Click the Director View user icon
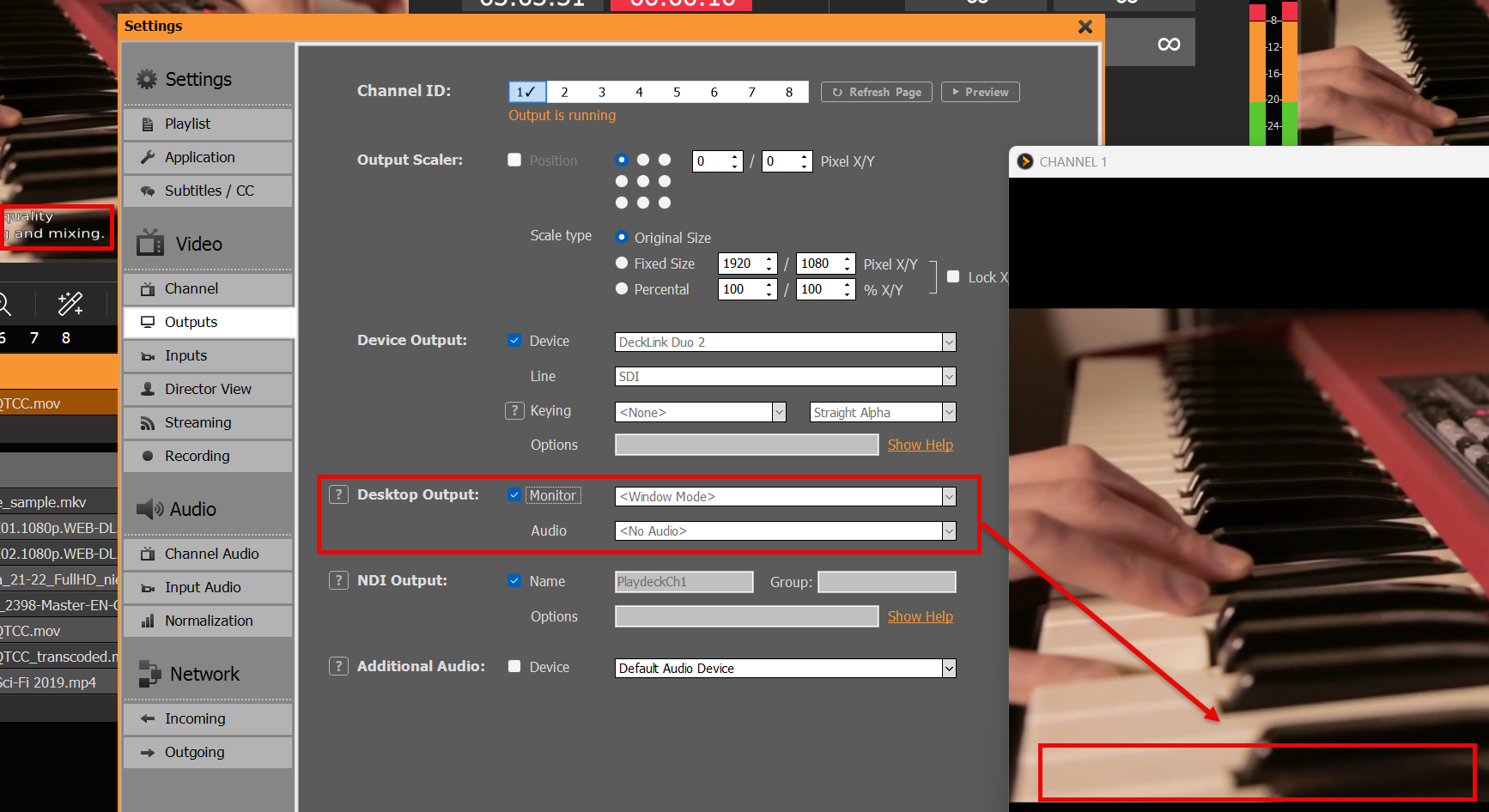Image resolution: width=1489 pixels, height=812 pixels. click(x=148, y=389)
